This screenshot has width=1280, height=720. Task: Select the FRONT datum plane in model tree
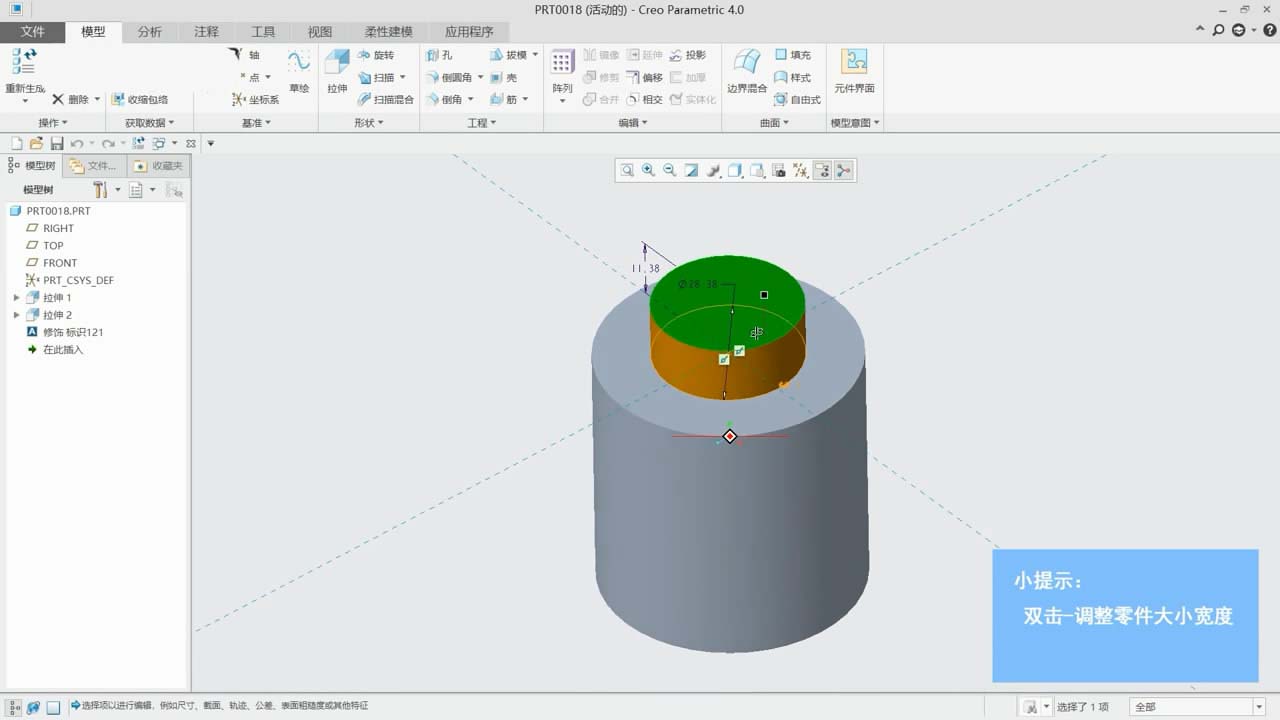click(60, 263)
